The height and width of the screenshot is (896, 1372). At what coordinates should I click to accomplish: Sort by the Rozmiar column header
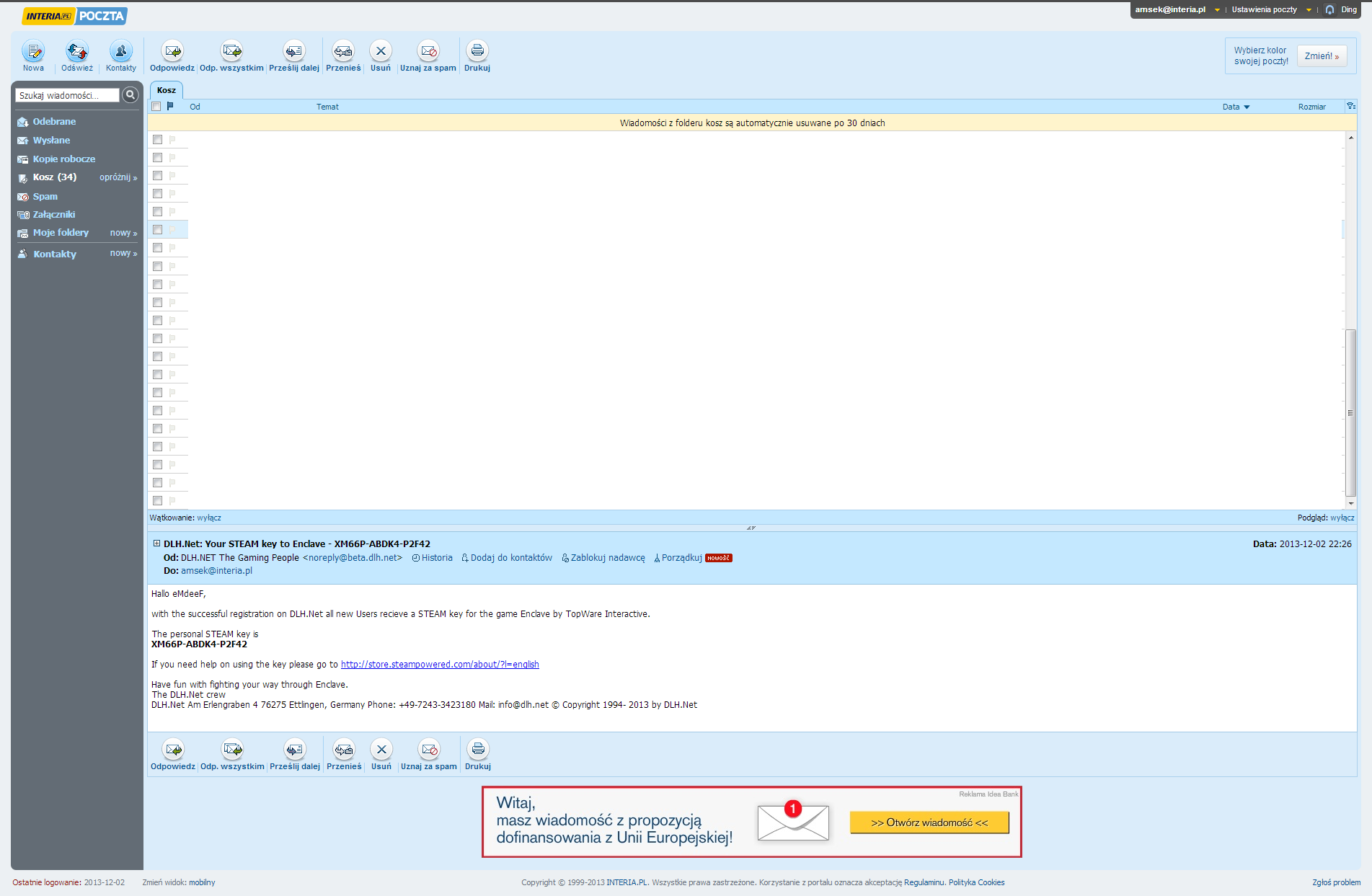click(x=1312, y=107)
